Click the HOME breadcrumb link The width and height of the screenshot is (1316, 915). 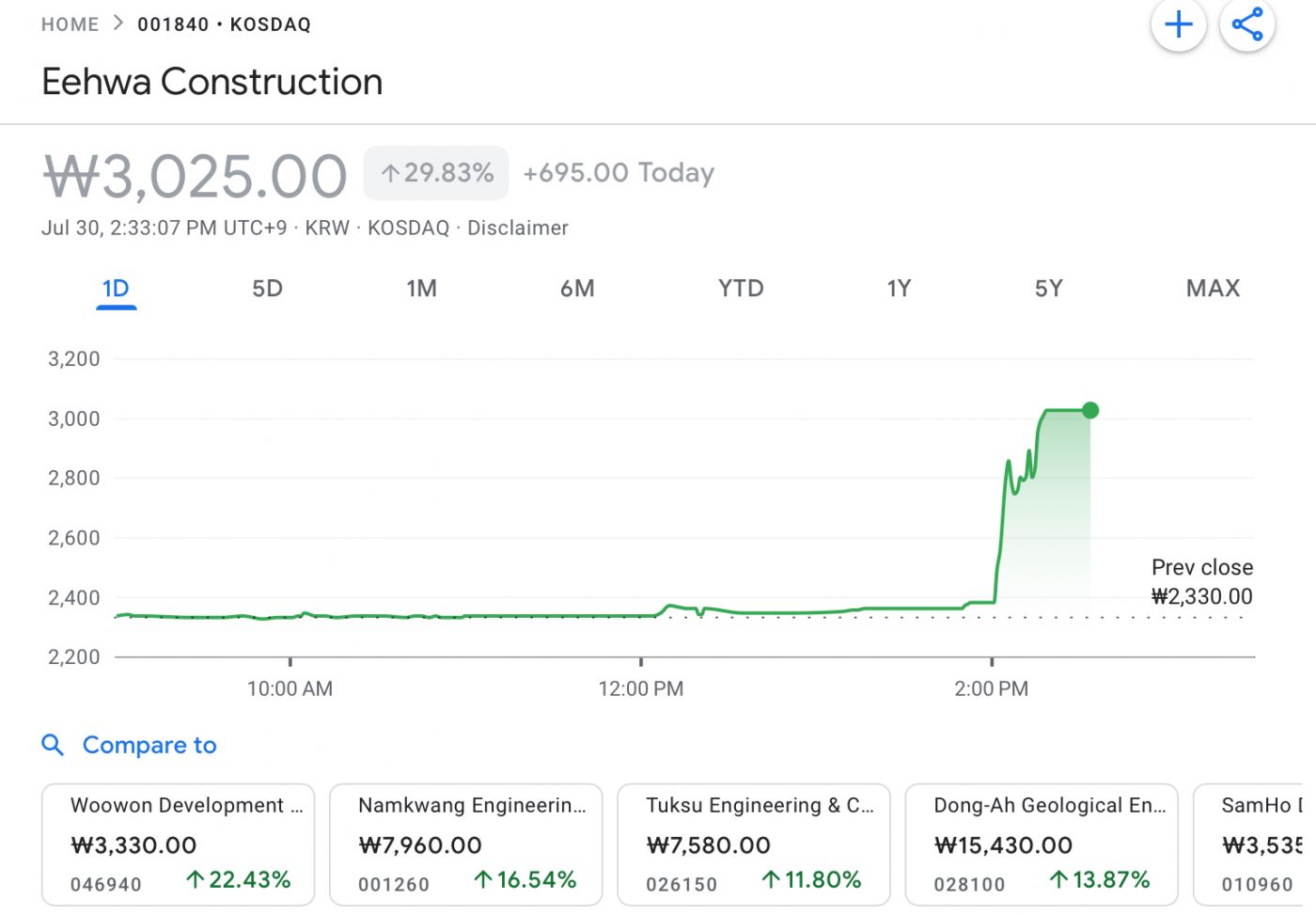(x=70, y=24)
